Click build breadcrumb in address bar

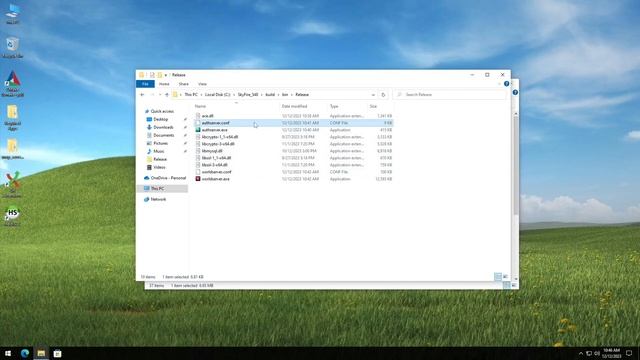pyautogui.click(x=270, y=95)
